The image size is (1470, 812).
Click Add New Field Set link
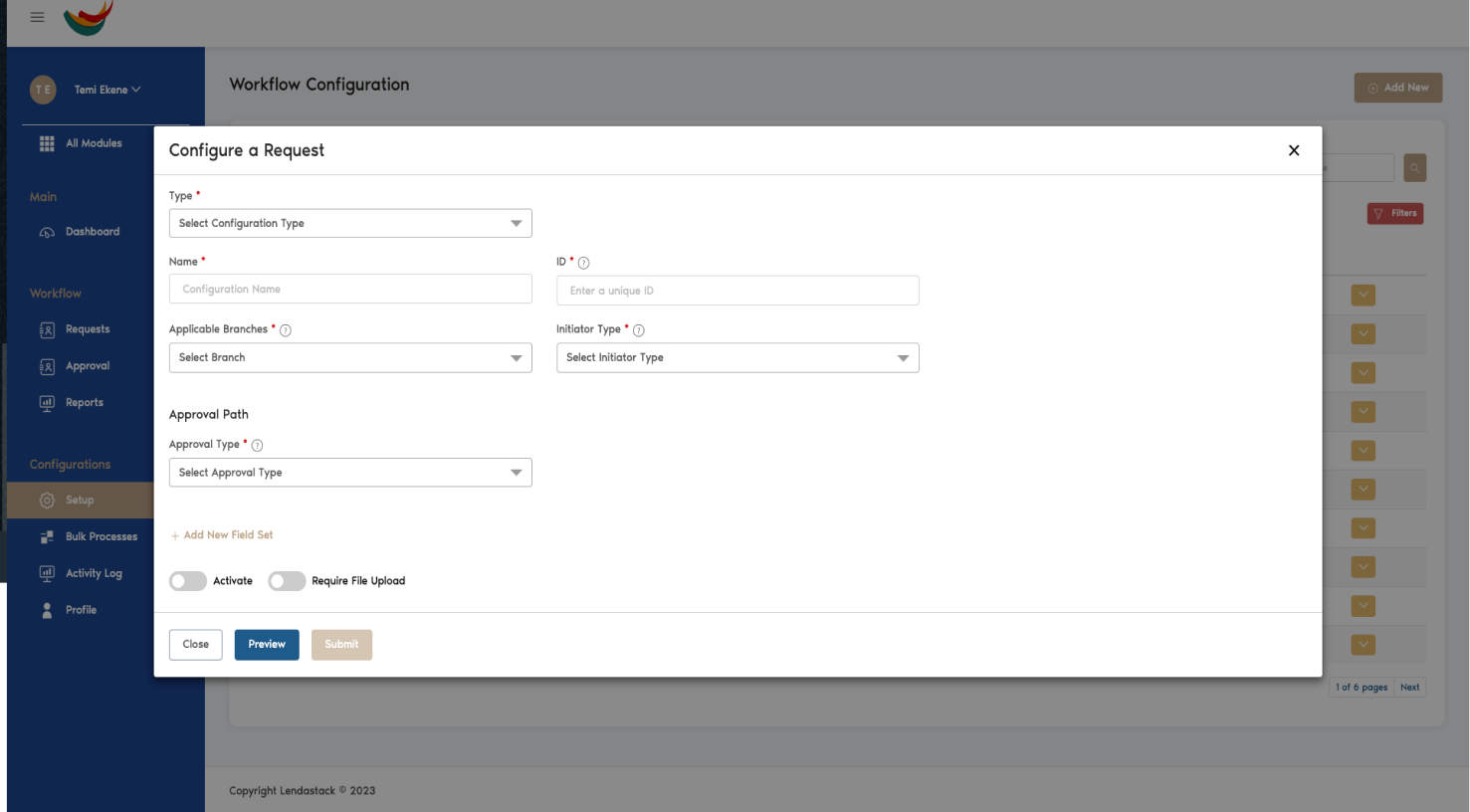pyautogui.click(x=222, y=534)
